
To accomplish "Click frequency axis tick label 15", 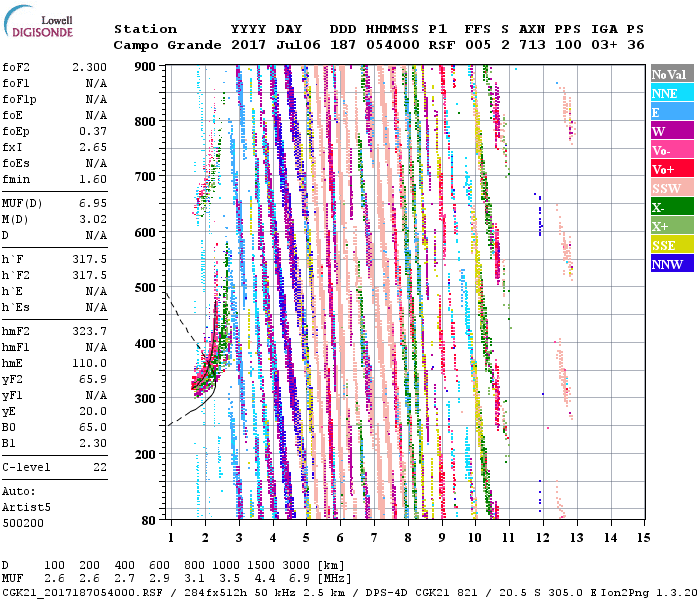I will coord(643,537).
